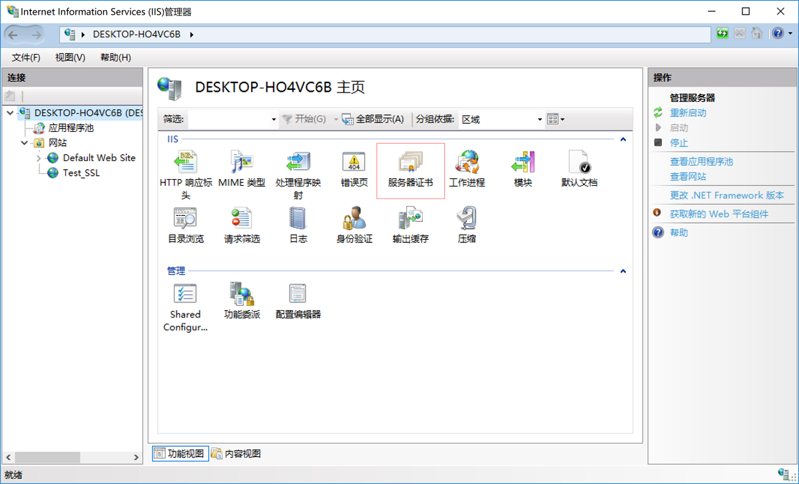Open the HTTP 响应标头 feature
Screen dimensions: 799x484
185,174
